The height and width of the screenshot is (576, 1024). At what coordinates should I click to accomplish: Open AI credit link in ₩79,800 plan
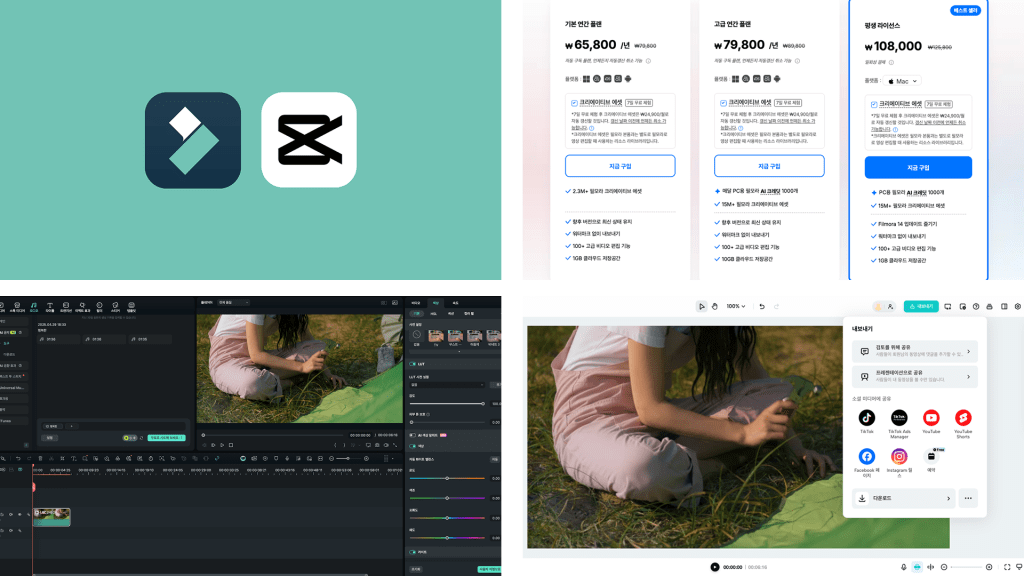[x=770, y=191]
